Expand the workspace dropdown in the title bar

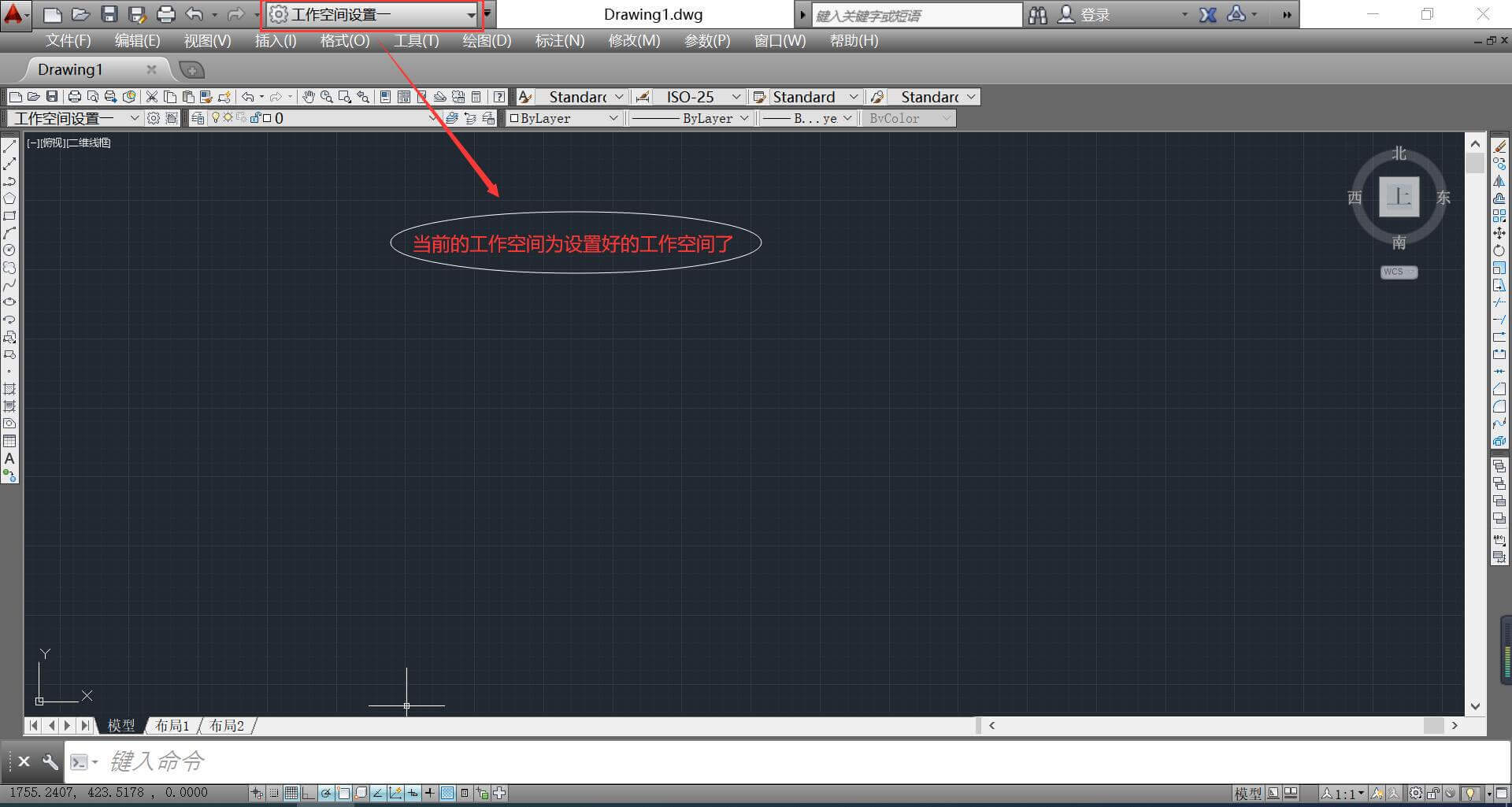[x=470, y=15]
